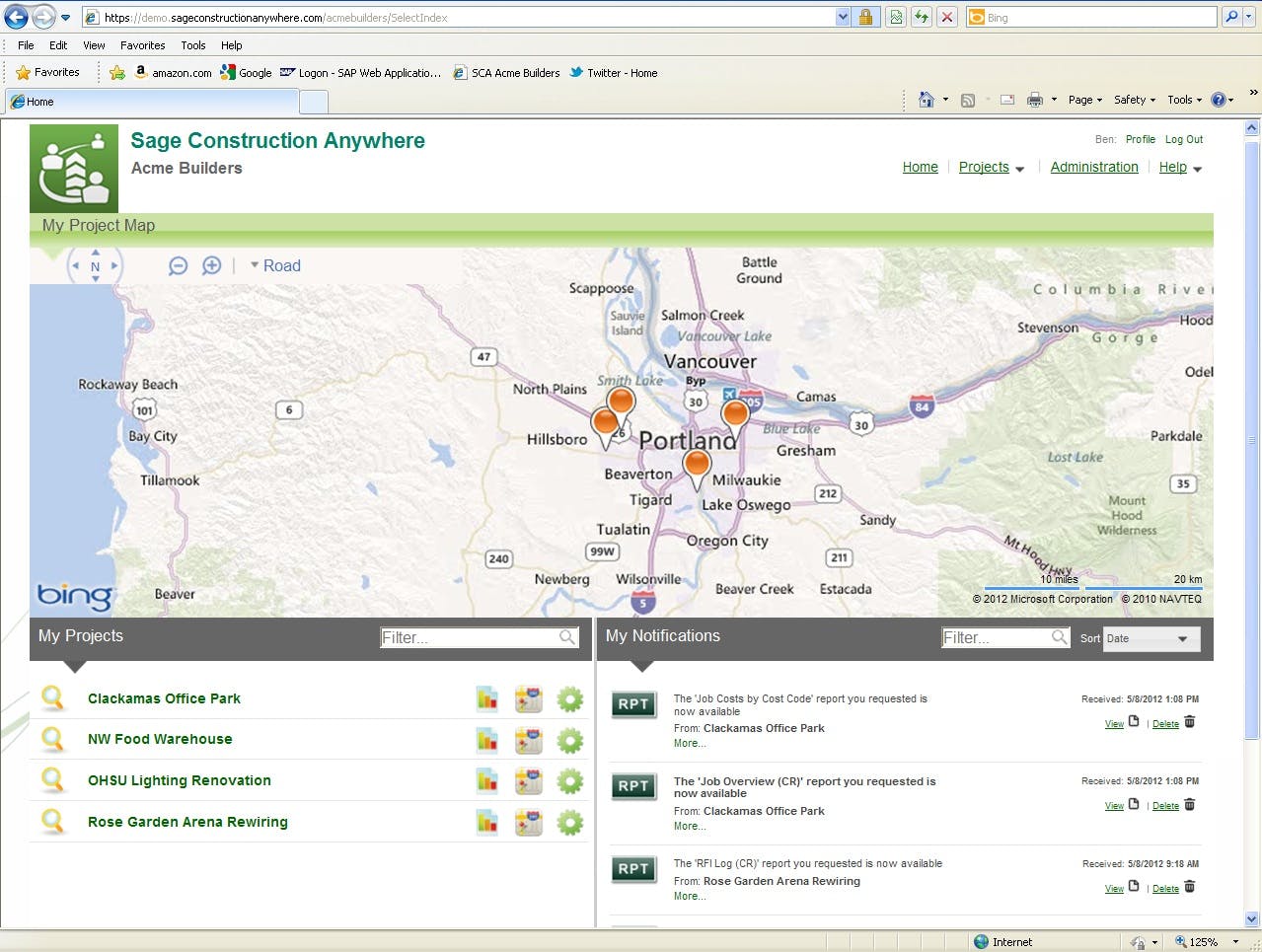Click the Administration link

click(x=1093, y=168)
